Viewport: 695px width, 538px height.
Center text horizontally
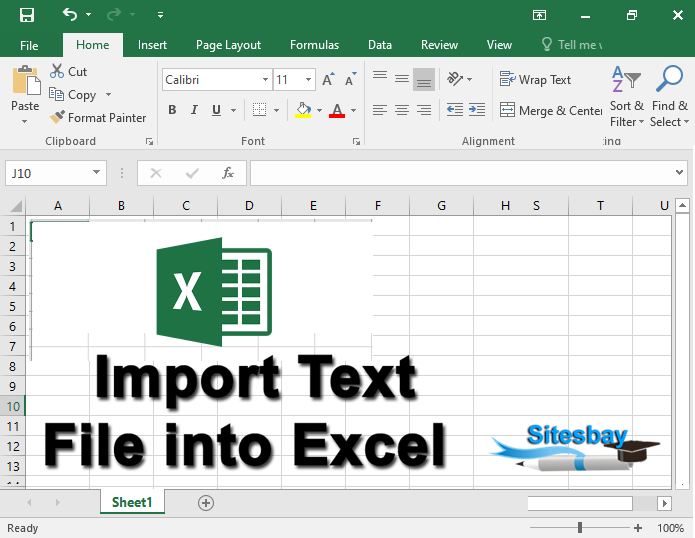point(402,110)
